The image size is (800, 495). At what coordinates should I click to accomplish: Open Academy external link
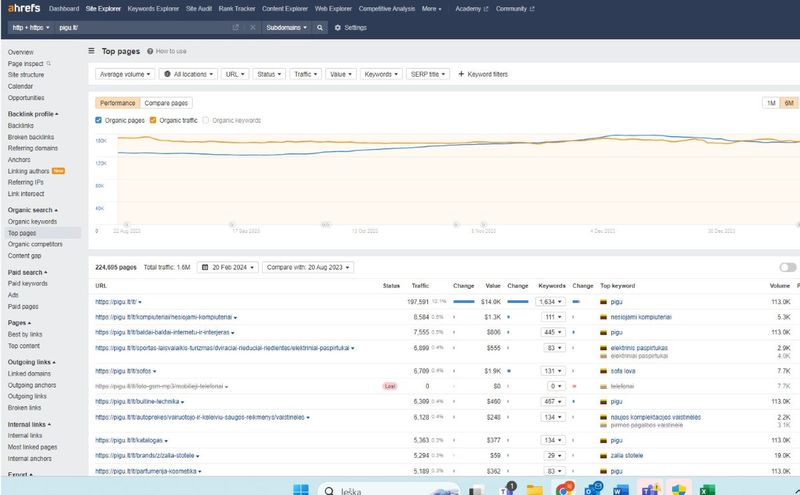471,9
